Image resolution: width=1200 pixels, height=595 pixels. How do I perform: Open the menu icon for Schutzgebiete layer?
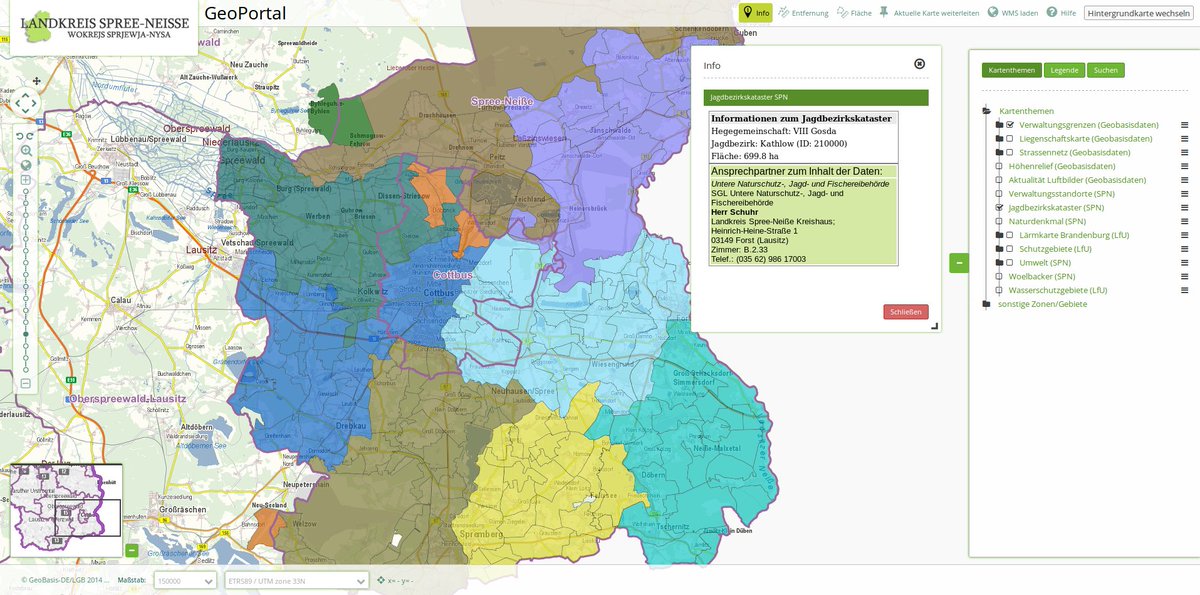click(x=1184, y=249)
